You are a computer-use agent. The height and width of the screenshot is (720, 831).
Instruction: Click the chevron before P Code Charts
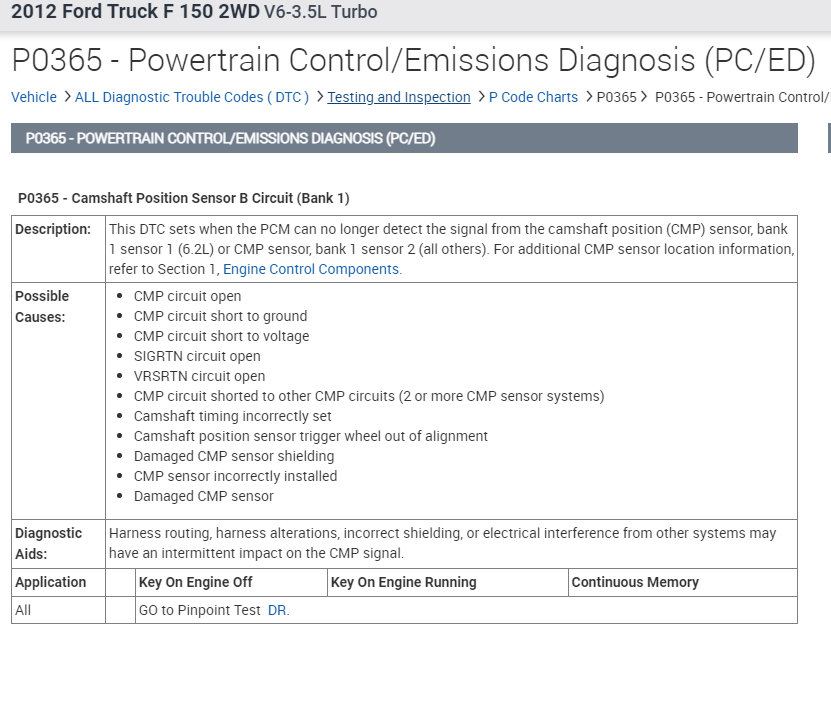pyautogui.click(x=480, y=97)
